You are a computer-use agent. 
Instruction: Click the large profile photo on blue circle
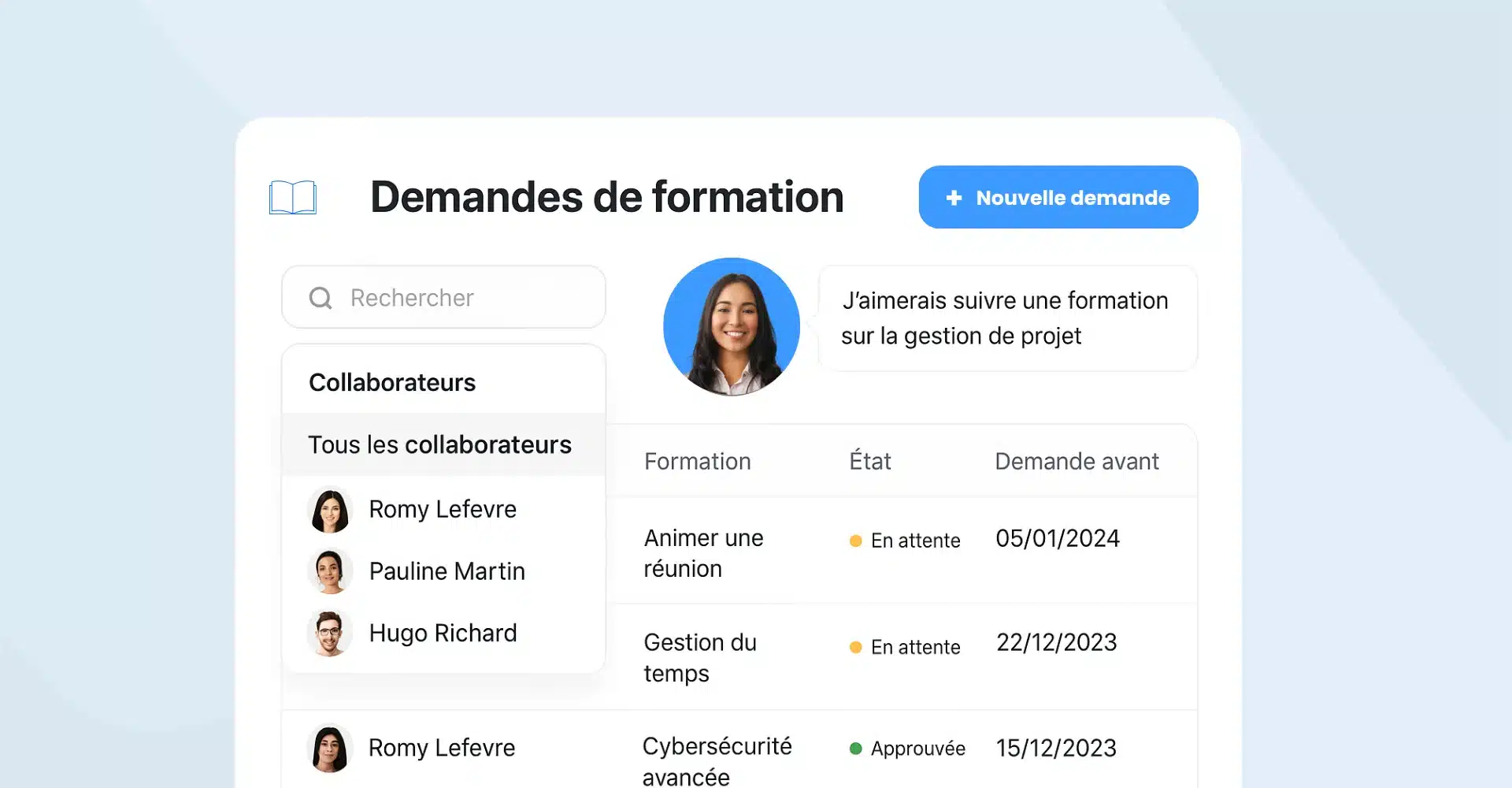click(732, 326)
